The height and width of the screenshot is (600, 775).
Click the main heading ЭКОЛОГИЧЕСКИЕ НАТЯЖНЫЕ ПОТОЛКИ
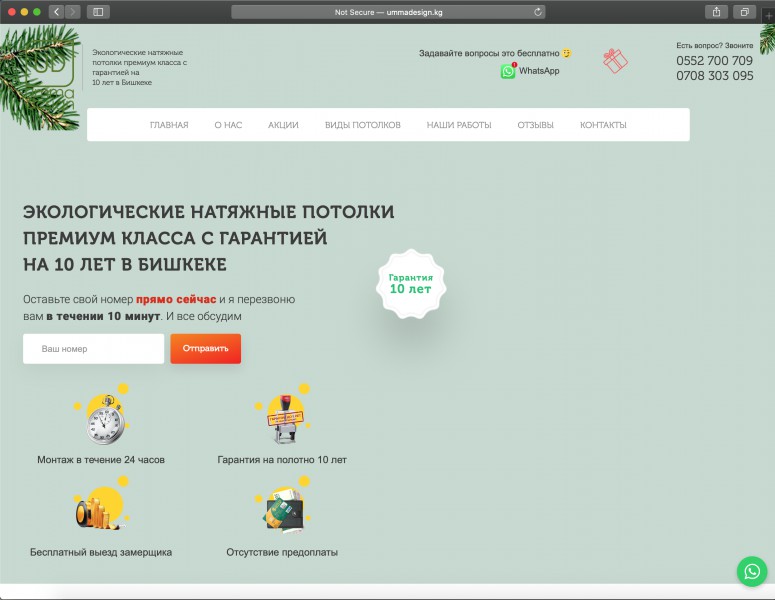[x=209, y=212]
